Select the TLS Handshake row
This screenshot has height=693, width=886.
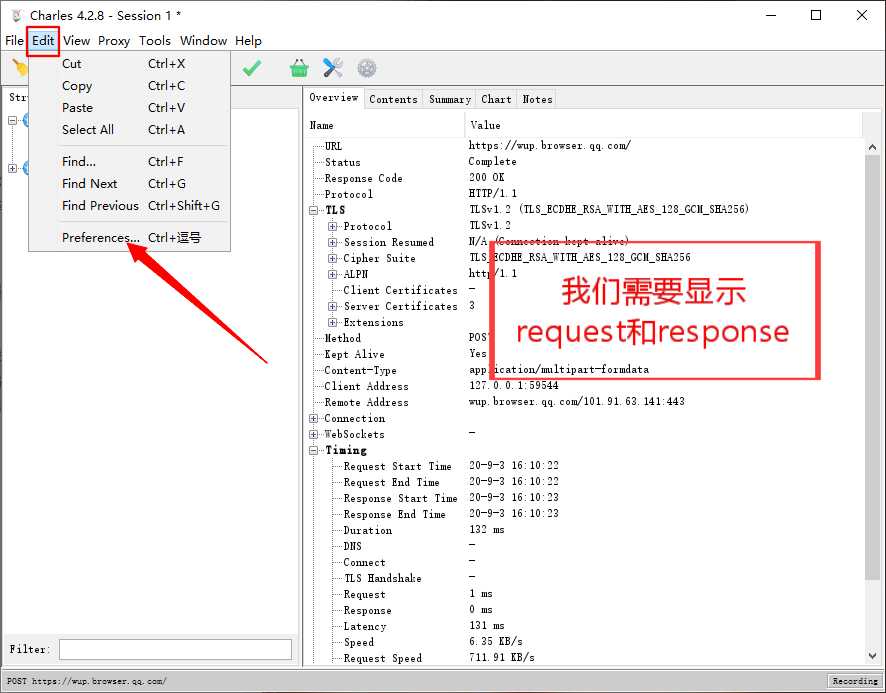(x=585, y=578)
